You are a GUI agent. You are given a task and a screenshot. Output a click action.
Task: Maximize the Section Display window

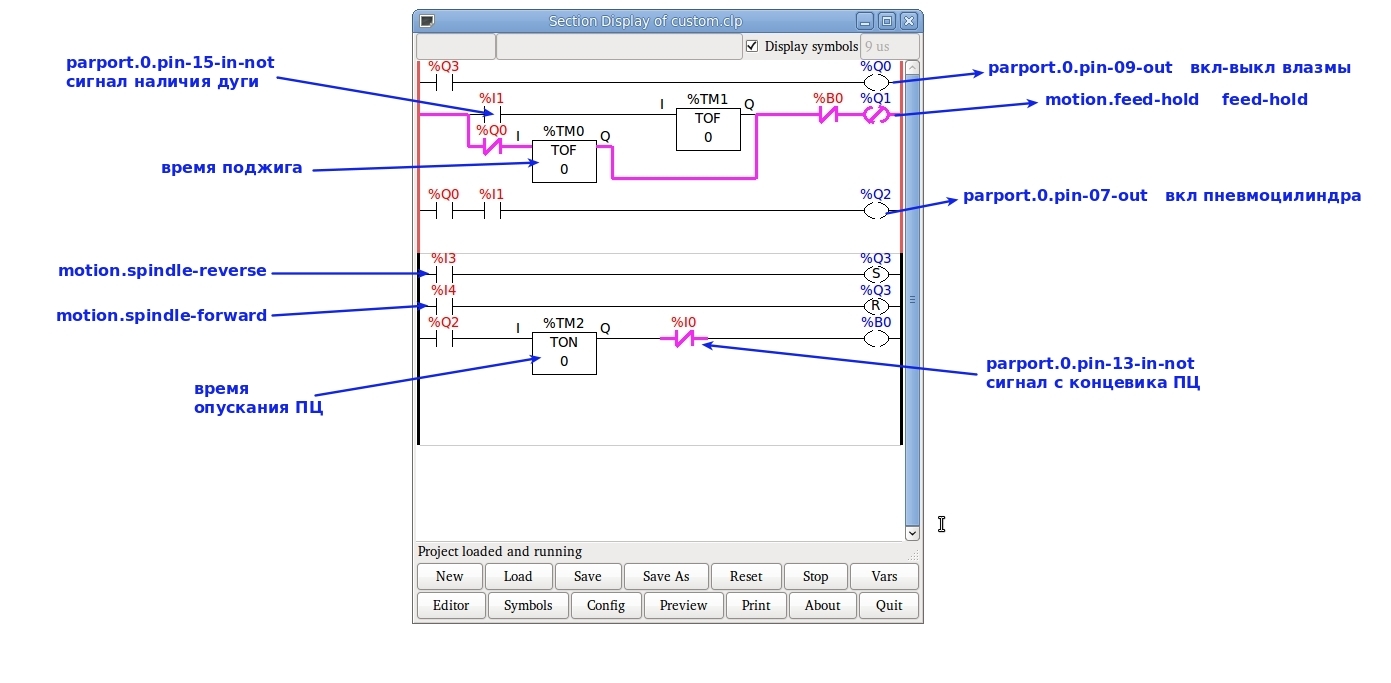coord(886,20)
